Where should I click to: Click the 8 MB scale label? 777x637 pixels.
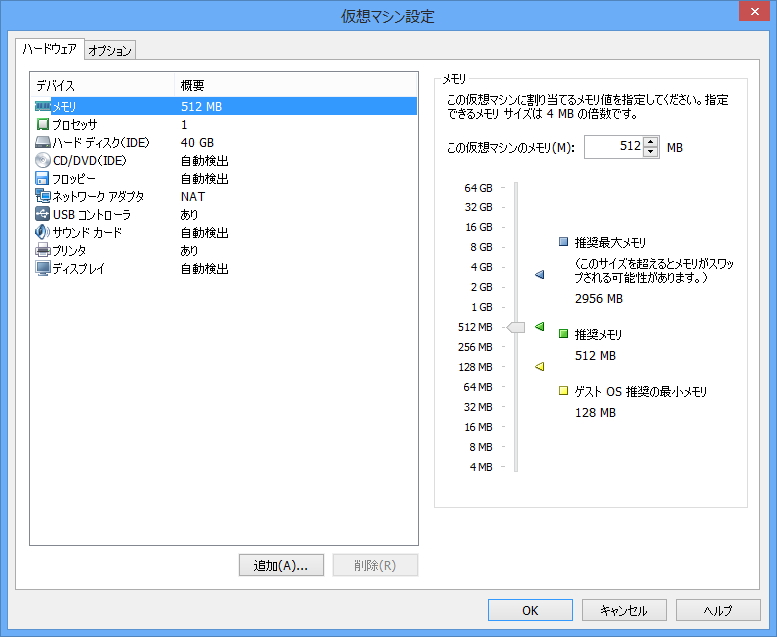point(481,447)
